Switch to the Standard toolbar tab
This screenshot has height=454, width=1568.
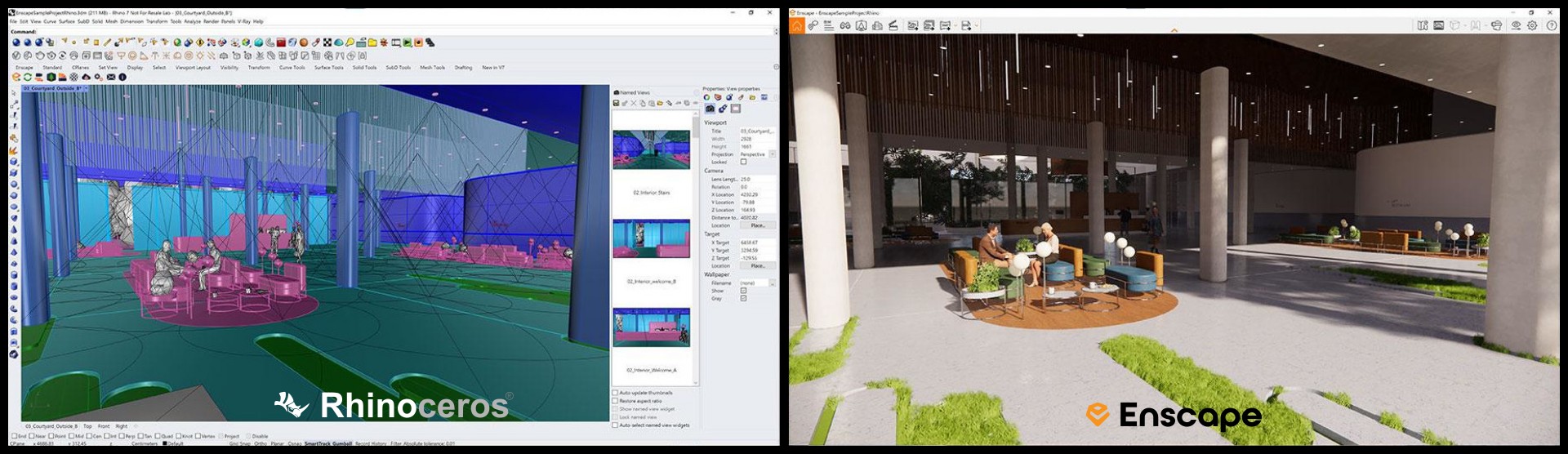[52, 67]
